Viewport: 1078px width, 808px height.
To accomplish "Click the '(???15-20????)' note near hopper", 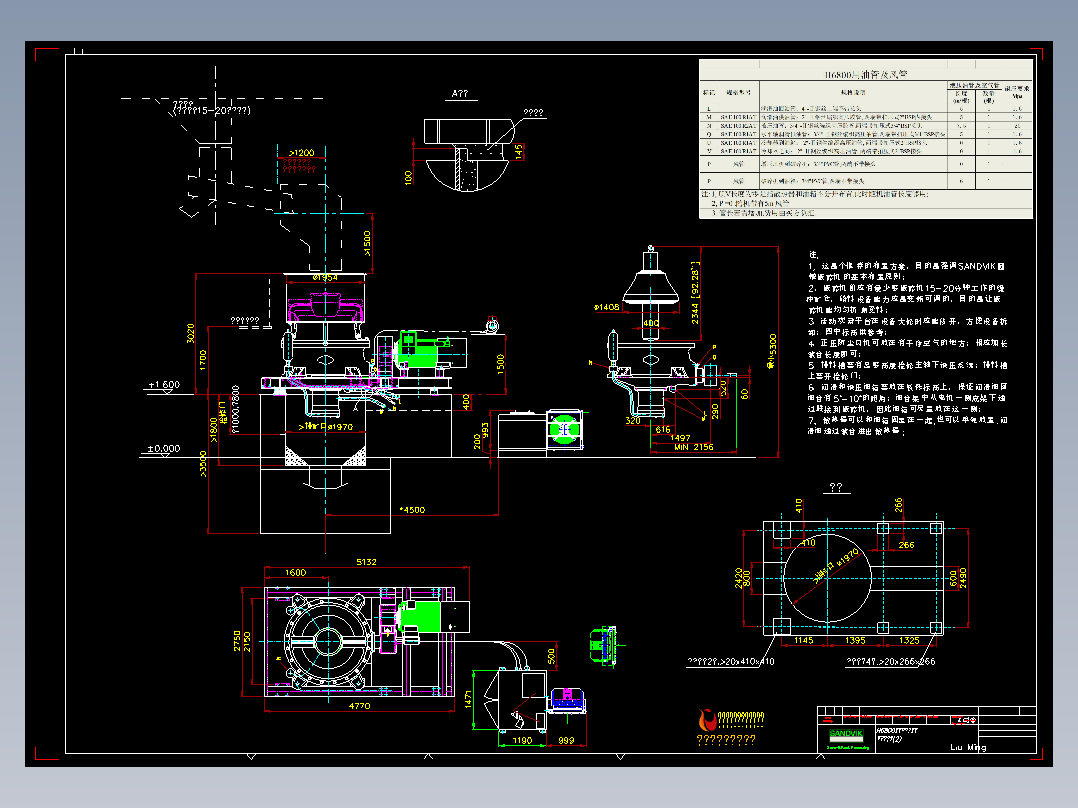I will pyautogui.click(x=211, y=110).
